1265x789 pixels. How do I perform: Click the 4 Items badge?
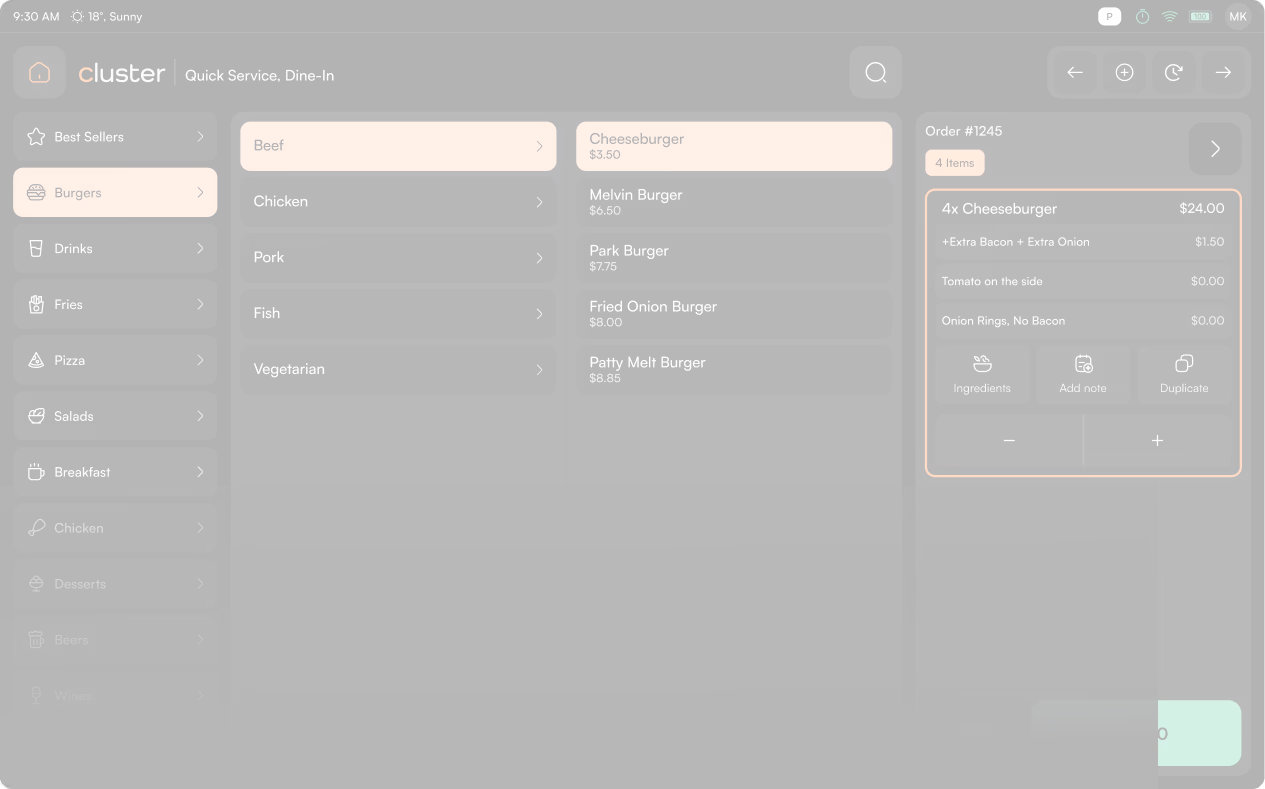[955, 163]
